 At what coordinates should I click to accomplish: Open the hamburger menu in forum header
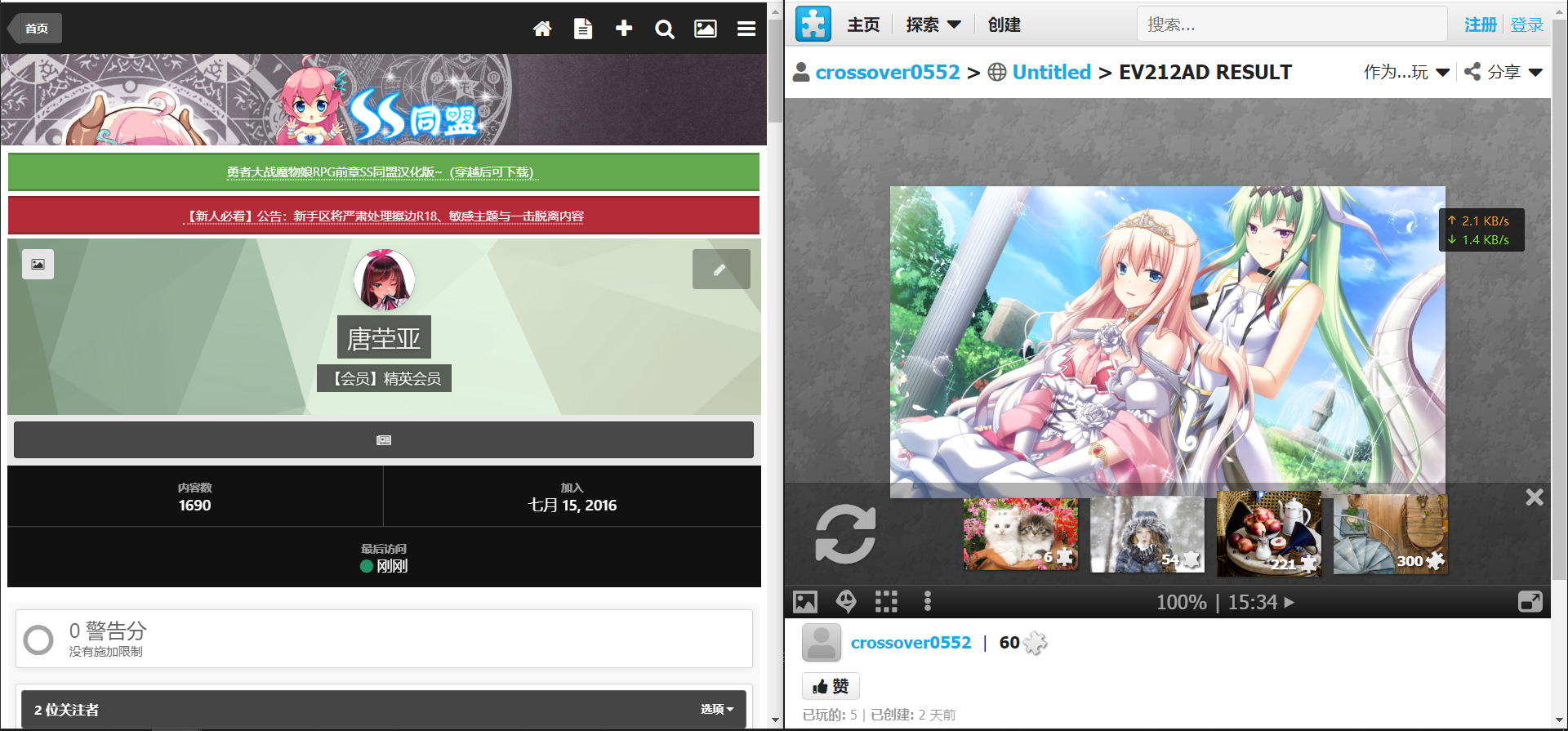click(x=746, y=29)
